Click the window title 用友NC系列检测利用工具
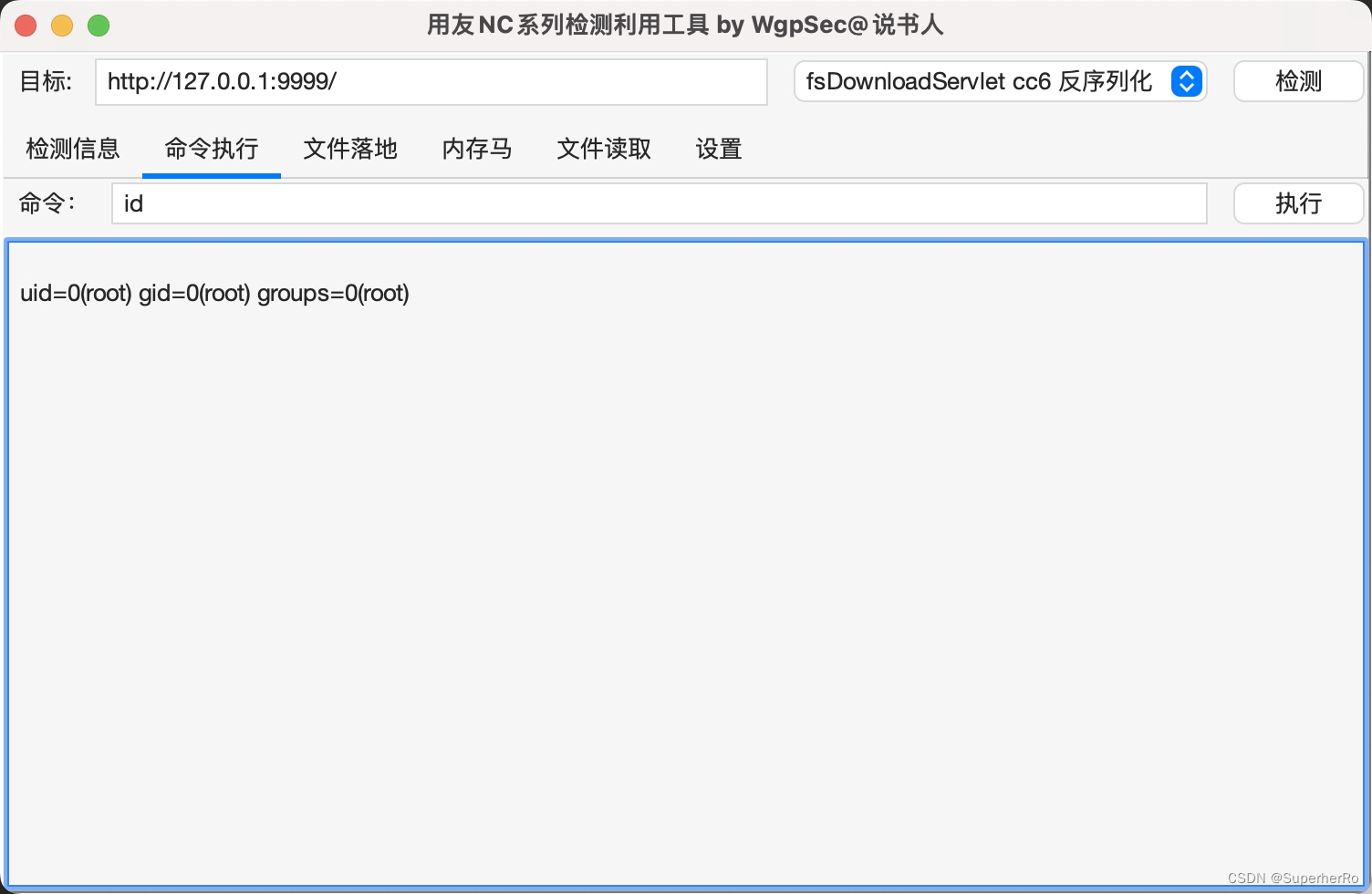 (x=684, y=25)
